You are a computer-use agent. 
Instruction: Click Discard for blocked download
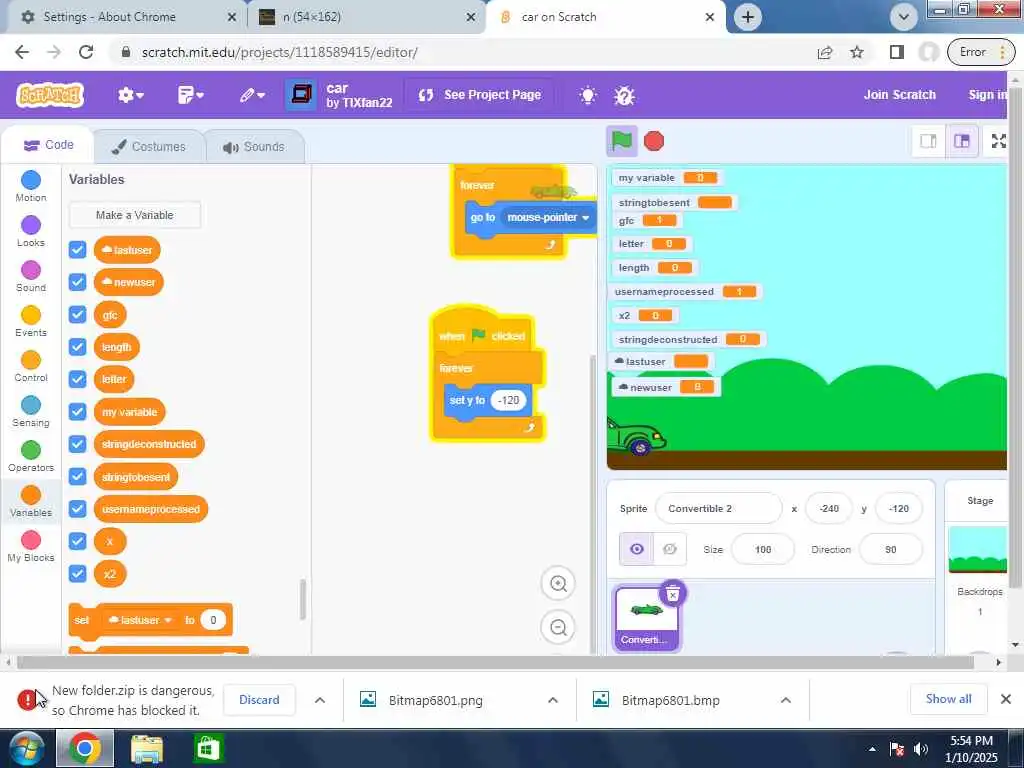259,700
